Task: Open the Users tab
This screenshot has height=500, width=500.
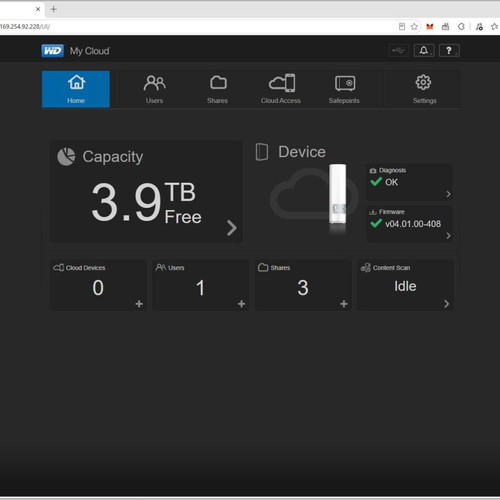Action: point(154,89)
